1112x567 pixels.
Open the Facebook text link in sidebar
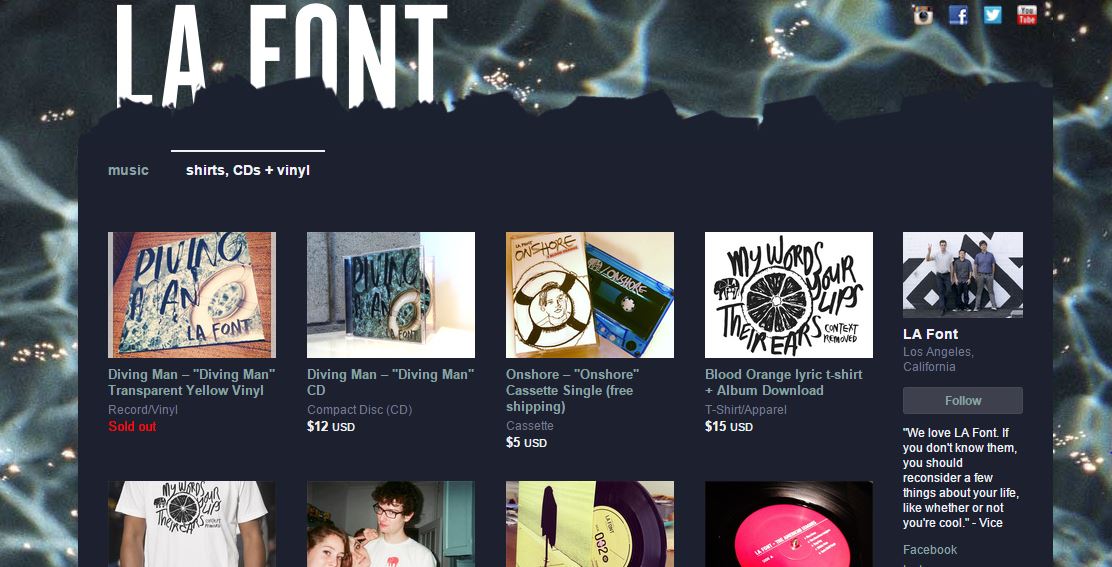click(x=930, y=549)
